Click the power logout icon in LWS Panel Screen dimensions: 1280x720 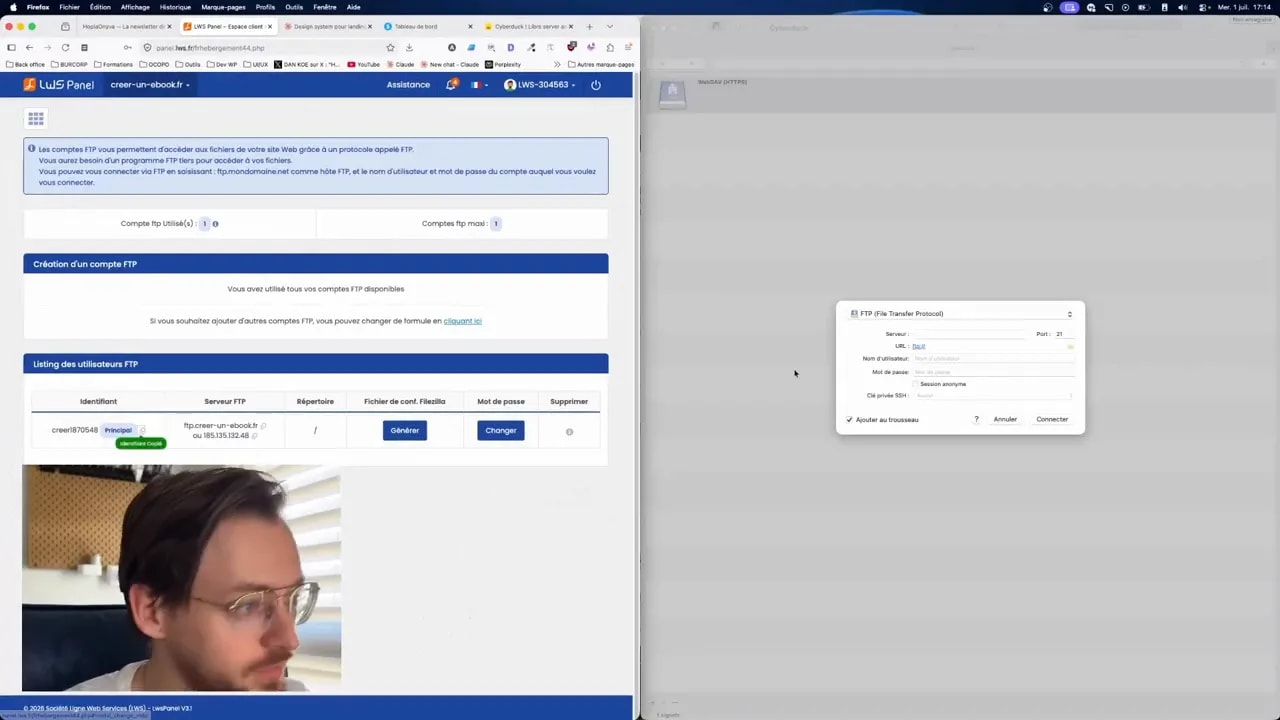pos(596,85)
